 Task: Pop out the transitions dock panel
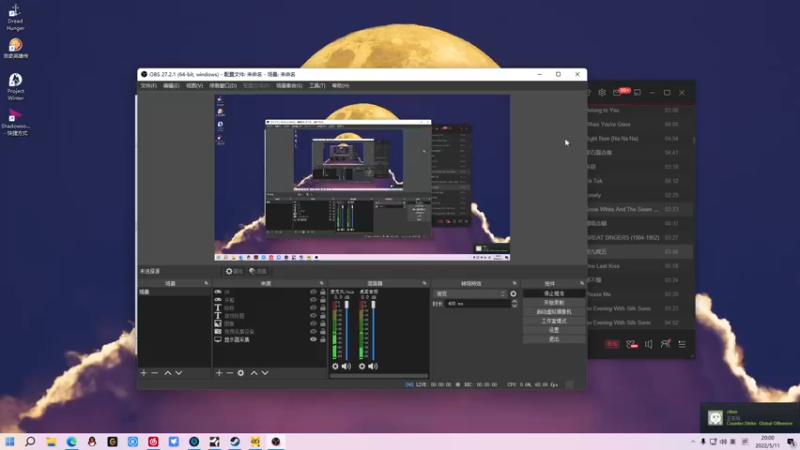pyautogui.click(x=514, y=283)
